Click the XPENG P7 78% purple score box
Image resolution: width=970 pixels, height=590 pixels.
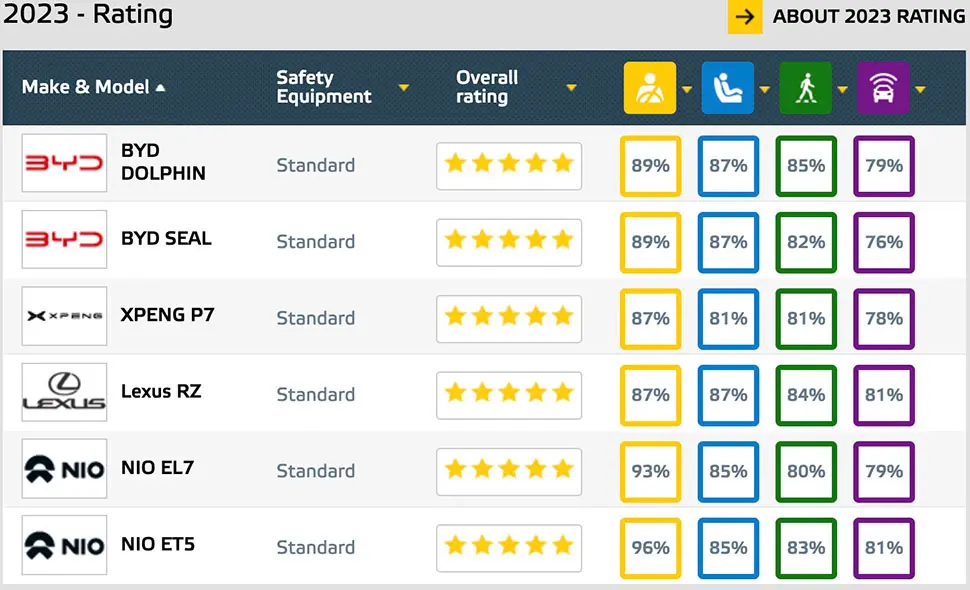[x=884, y=319]
